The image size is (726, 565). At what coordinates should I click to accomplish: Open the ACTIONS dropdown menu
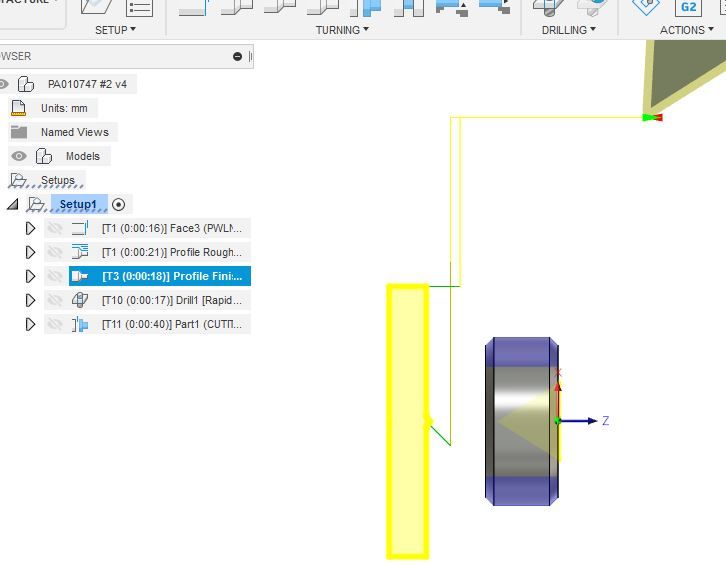click(687, 30)
